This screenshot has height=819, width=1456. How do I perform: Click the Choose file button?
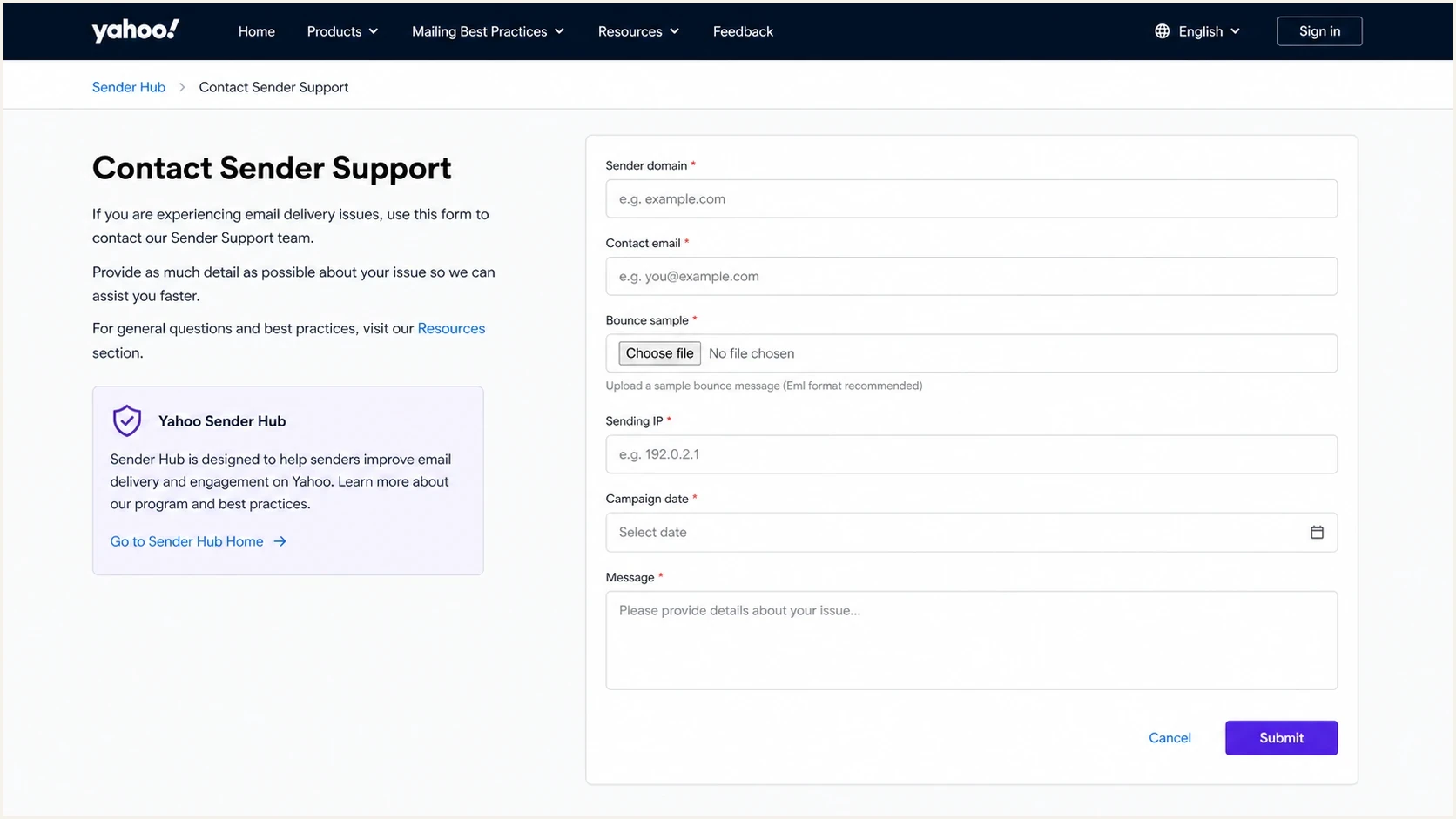point(659,353)
